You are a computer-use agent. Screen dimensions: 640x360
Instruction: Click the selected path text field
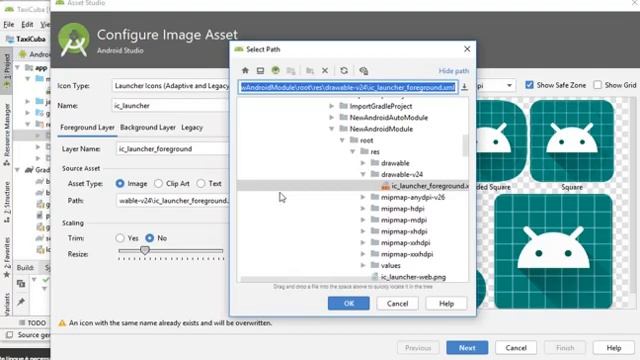[x=348, y=87]
